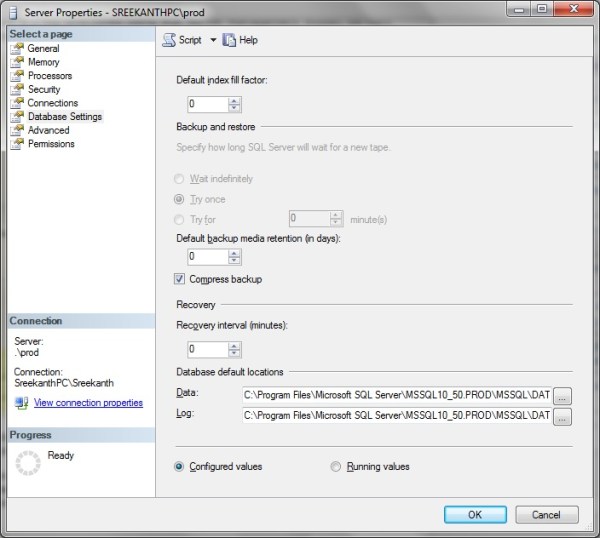
Task: Click the OK button
Action: pyautogui.click(x=475, y=515)
